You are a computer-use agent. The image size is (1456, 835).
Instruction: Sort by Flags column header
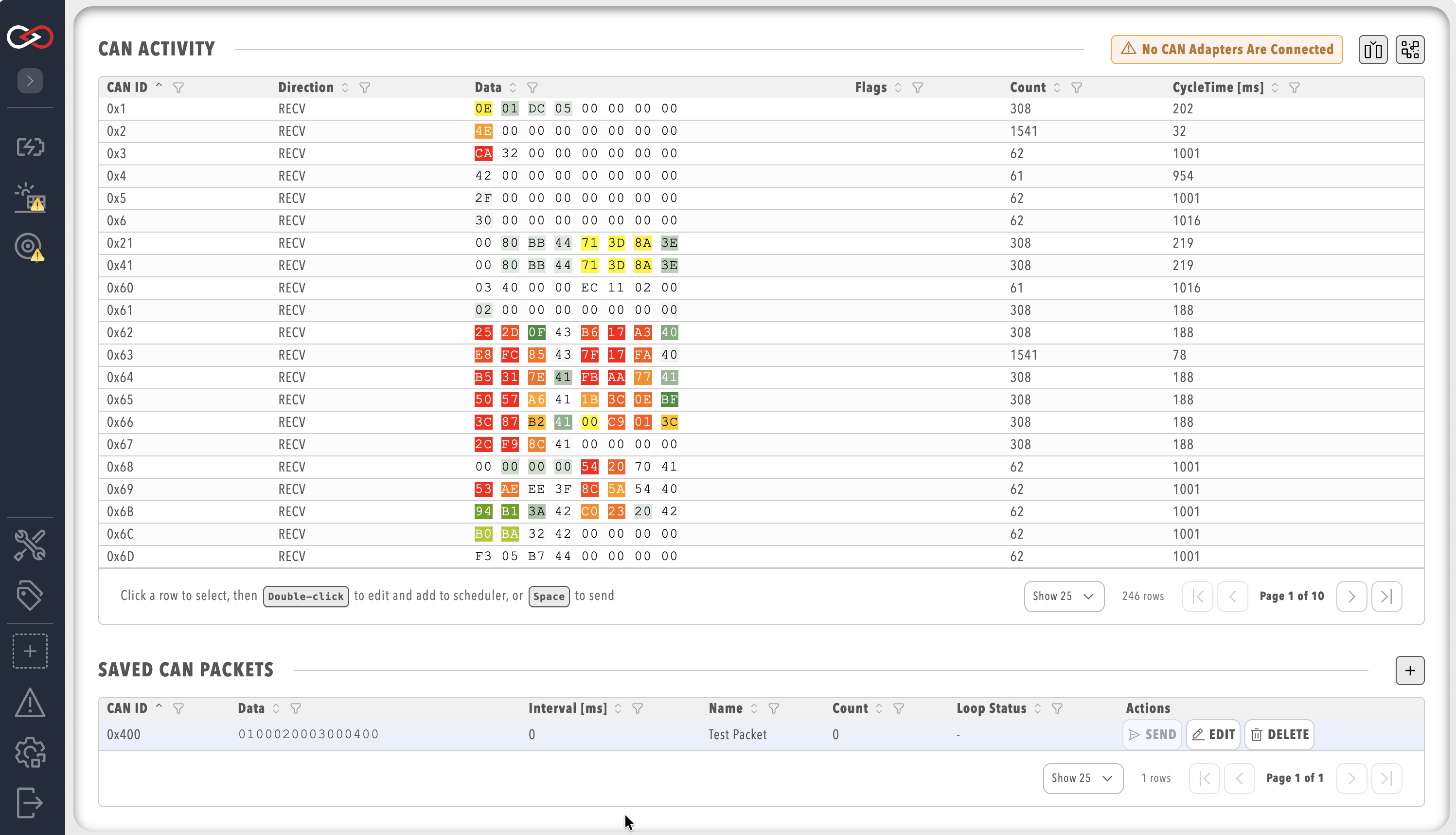coord(899,88)
